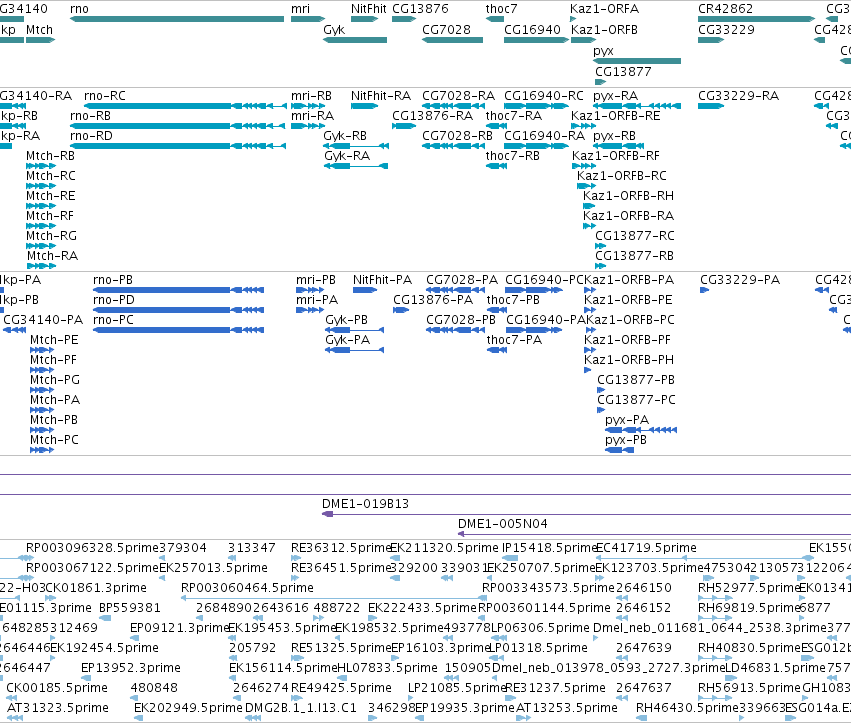This screenshot has height=723, width=851.
Task: Click the Mtch gene label
Action: pos(39,30)
